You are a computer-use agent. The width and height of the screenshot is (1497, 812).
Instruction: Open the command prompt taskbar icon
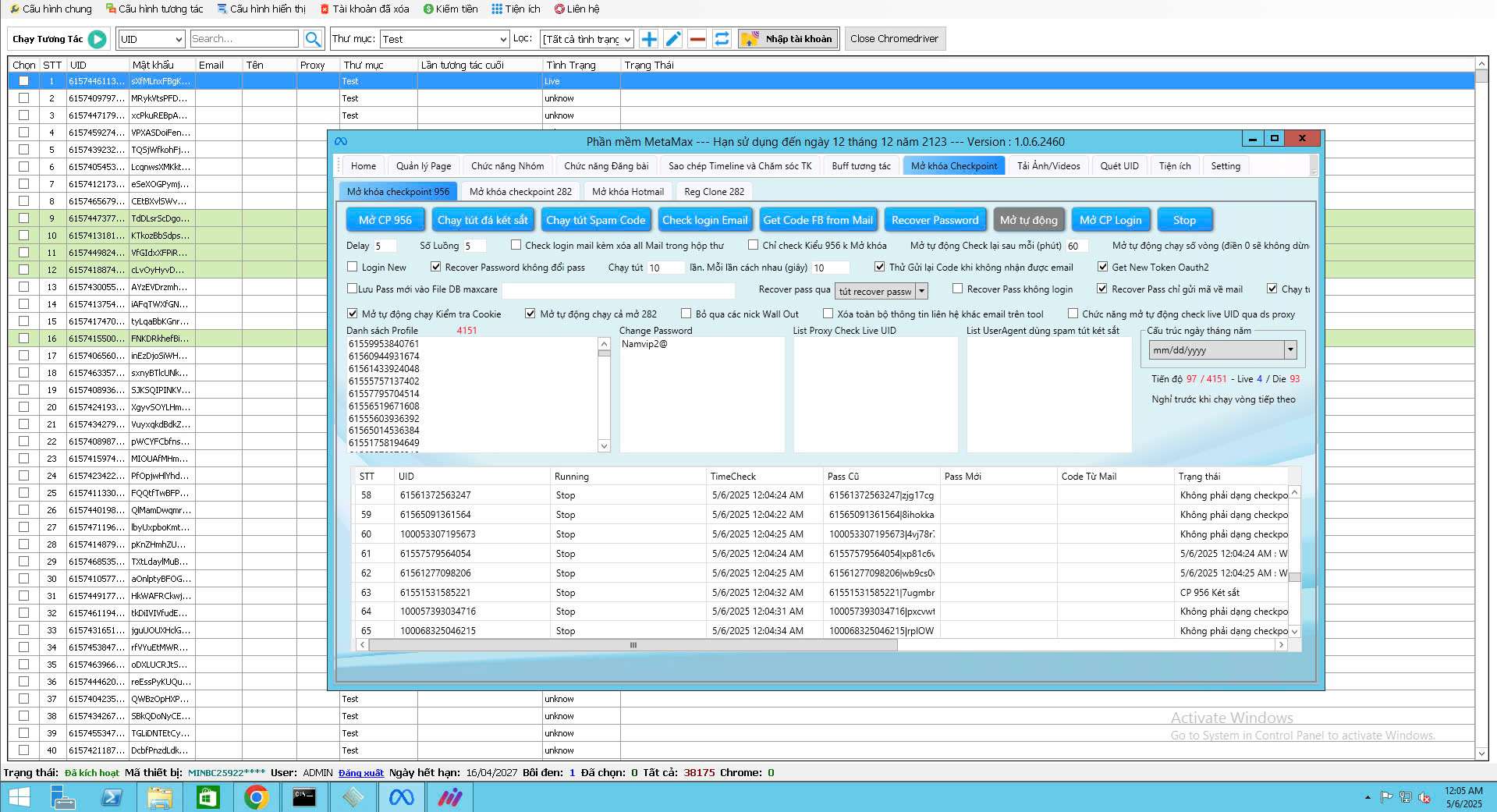point(304,797)
